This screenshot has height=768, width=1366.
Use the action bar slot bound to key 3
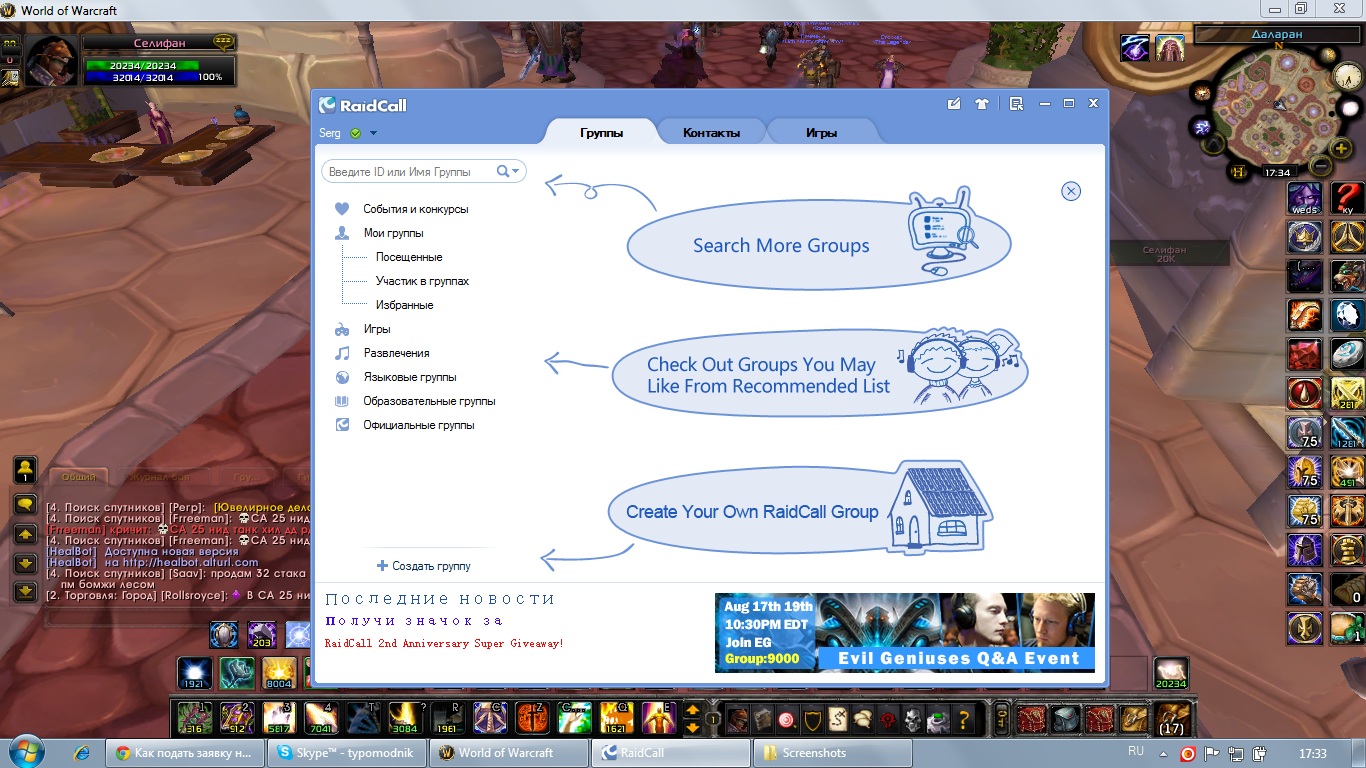(278, 719)
